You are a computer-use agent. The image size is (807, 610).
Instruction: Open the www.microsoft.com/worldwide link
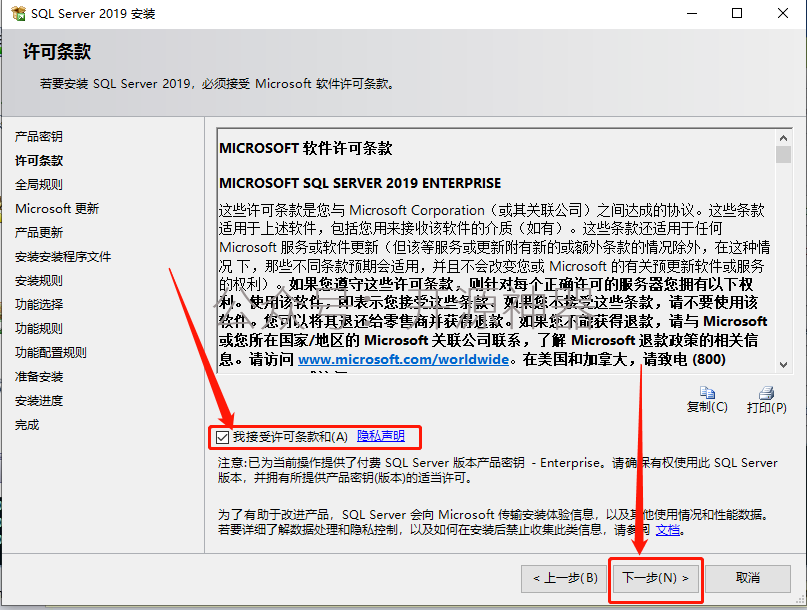(404, 359)
